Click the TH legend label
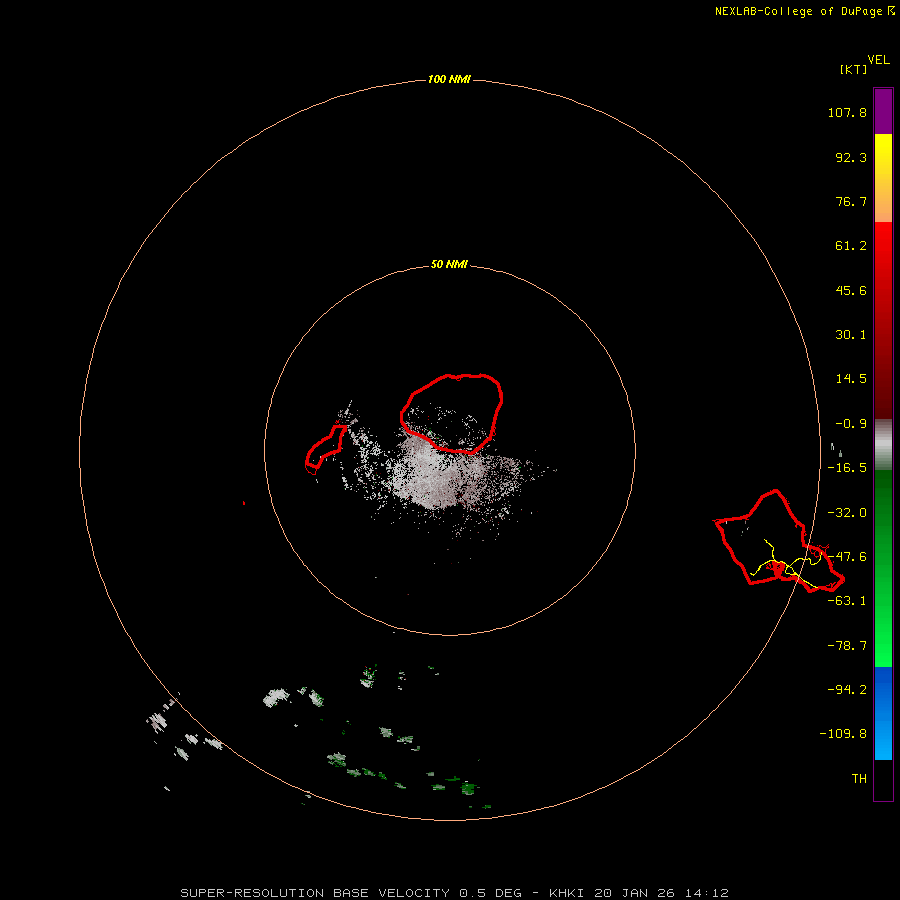 click(x=859, y=779)
